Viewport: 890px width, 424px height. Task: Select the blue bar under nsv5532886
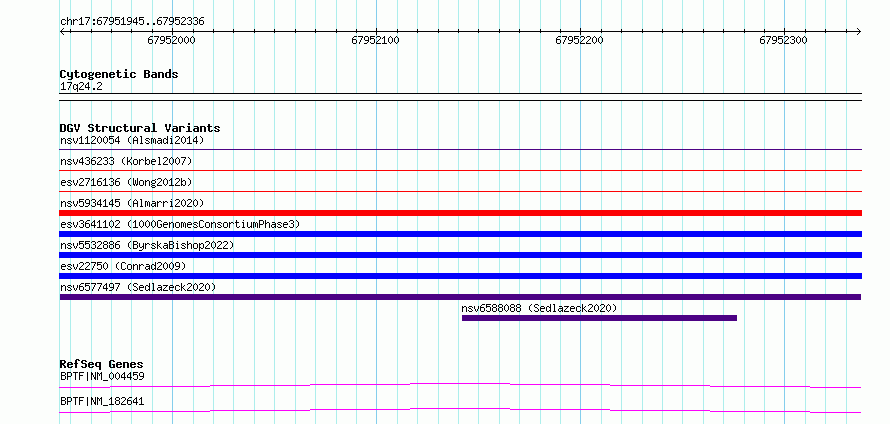coord(460,255)
